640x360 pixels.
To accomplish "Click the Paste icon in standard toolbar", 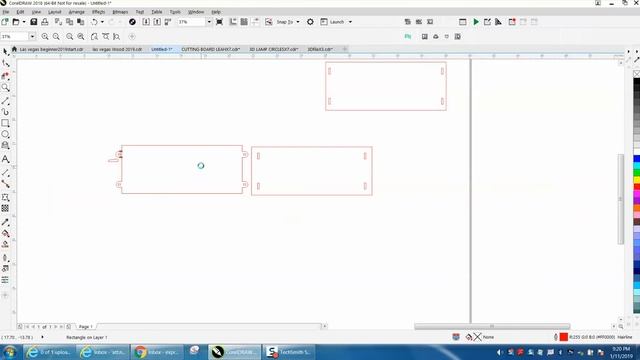I will click(80, 22).
